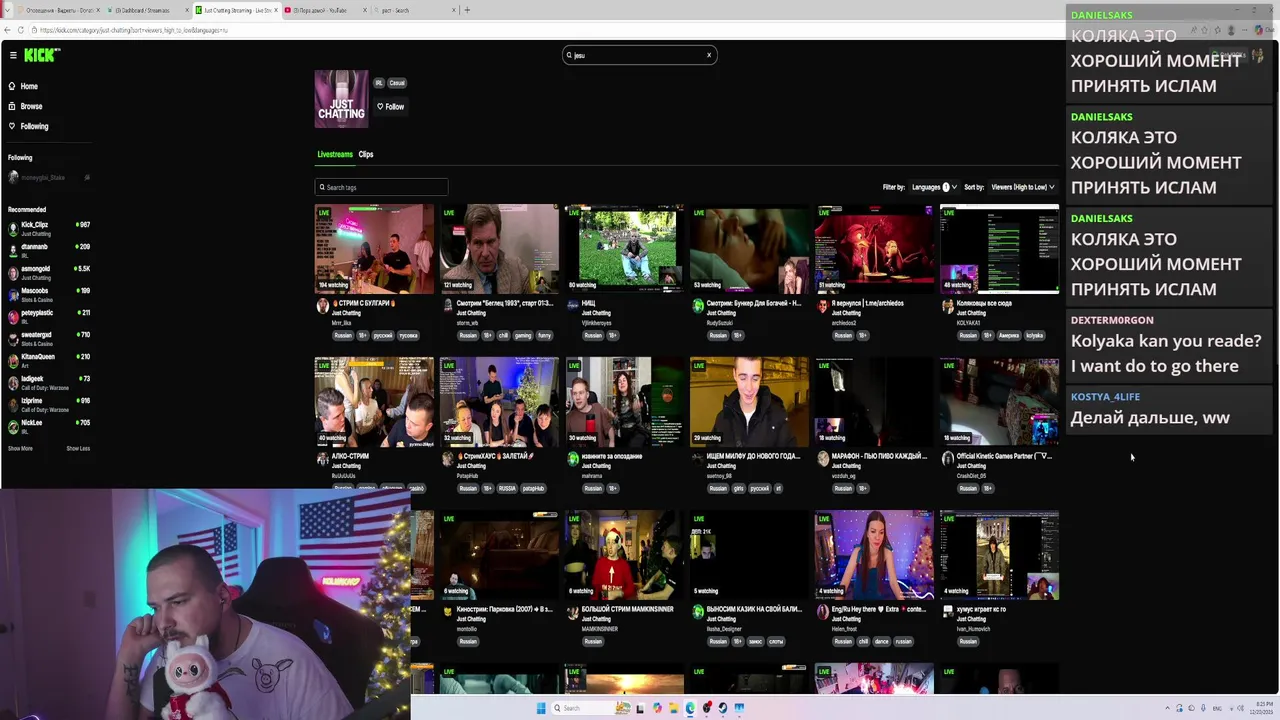
Task: Click Mascoobs channel avatar
Action: pyautogui.click(x=13, y=294)
